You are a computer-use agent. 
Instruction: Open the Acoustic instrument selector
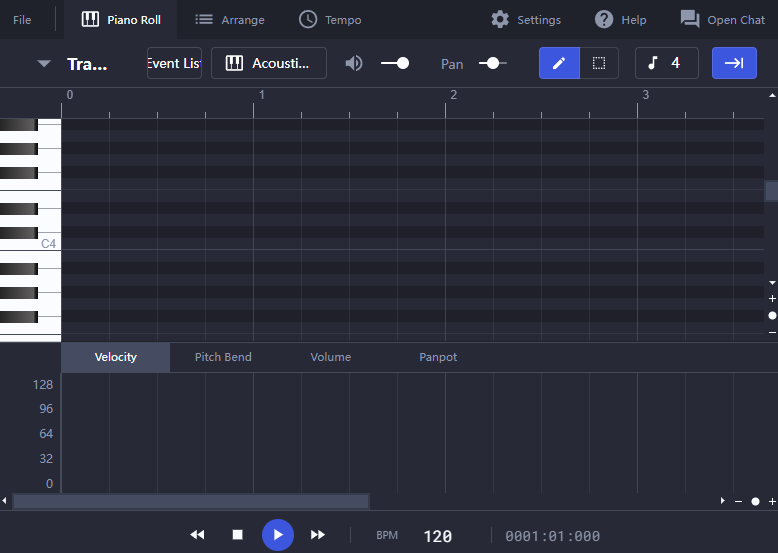(x=268, y=63)
